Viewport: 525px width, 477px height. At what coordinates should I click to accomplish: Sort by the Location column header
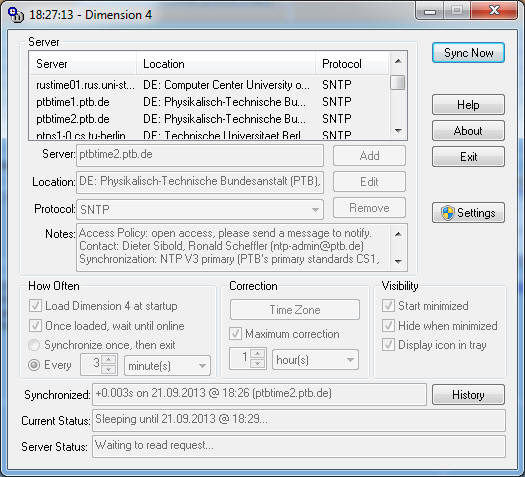click(x=226, y=64)
